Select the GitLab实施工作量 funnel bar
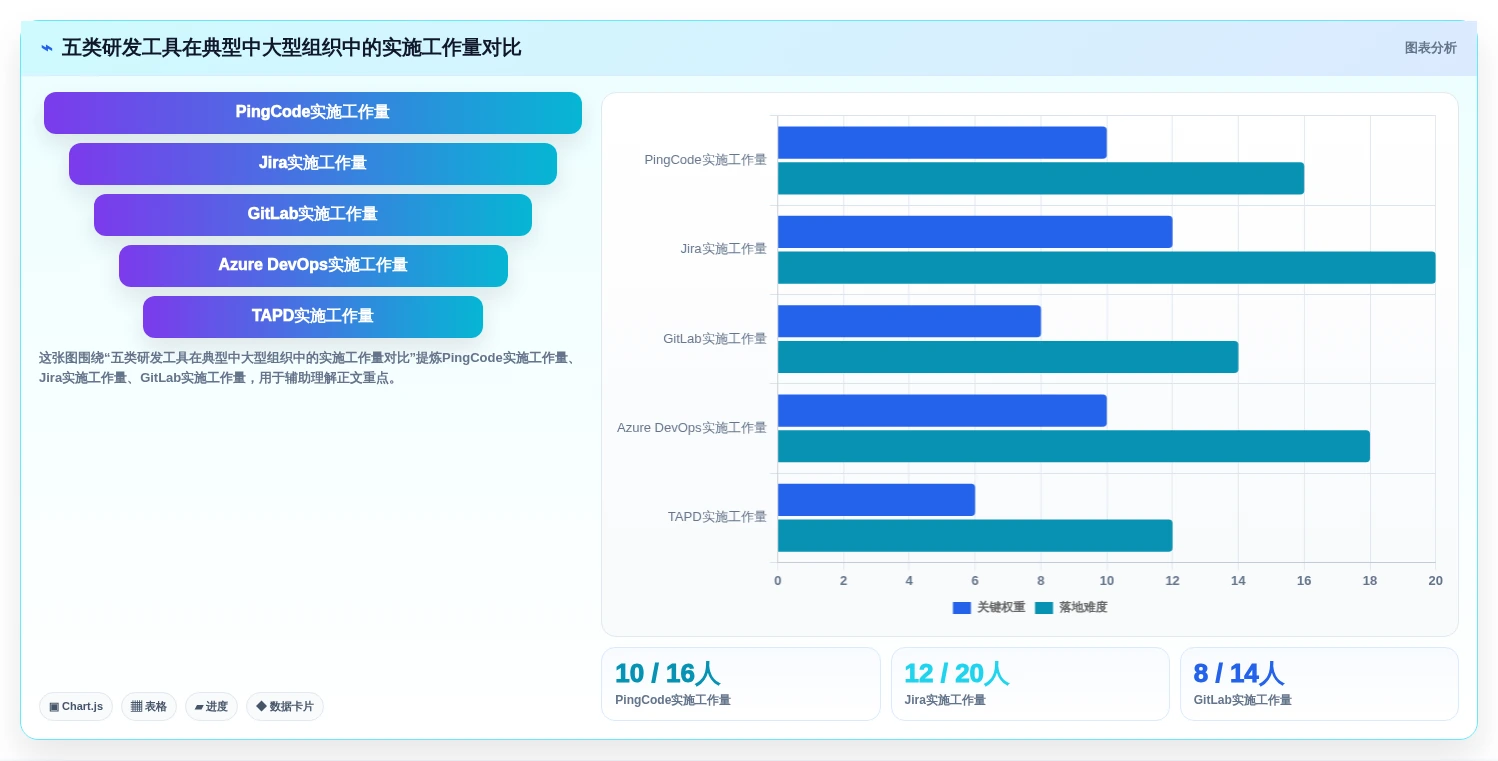1498x761 pixels. coord(313,215)
